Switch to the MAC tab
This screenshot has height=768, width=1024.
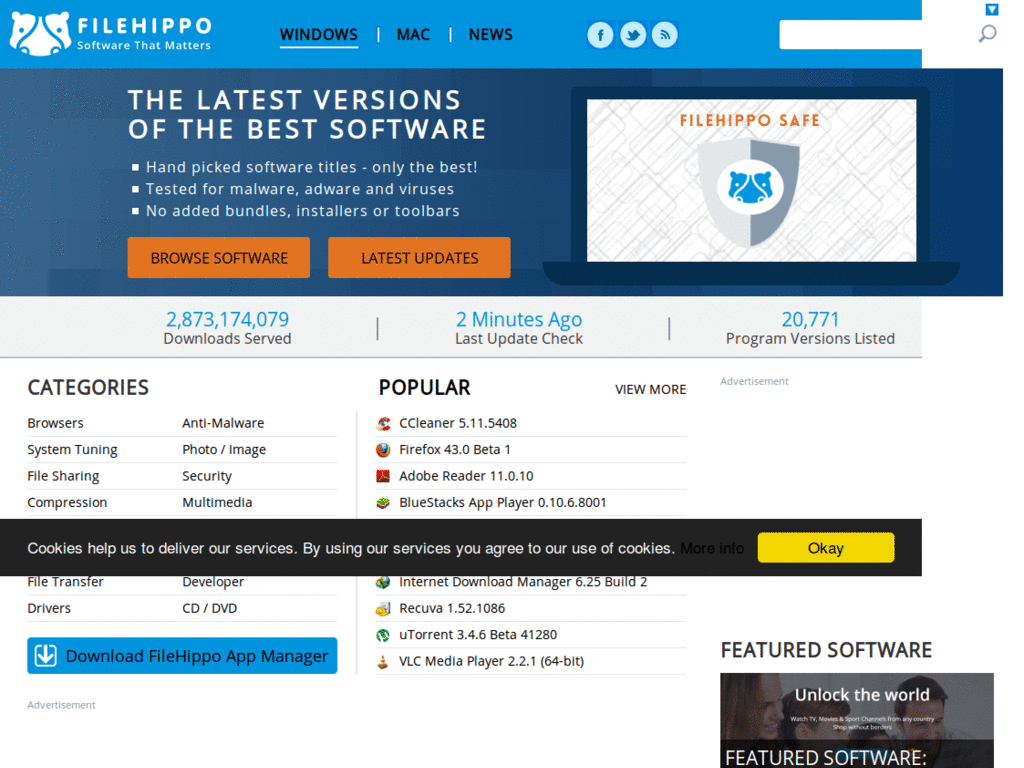(413, 35)
